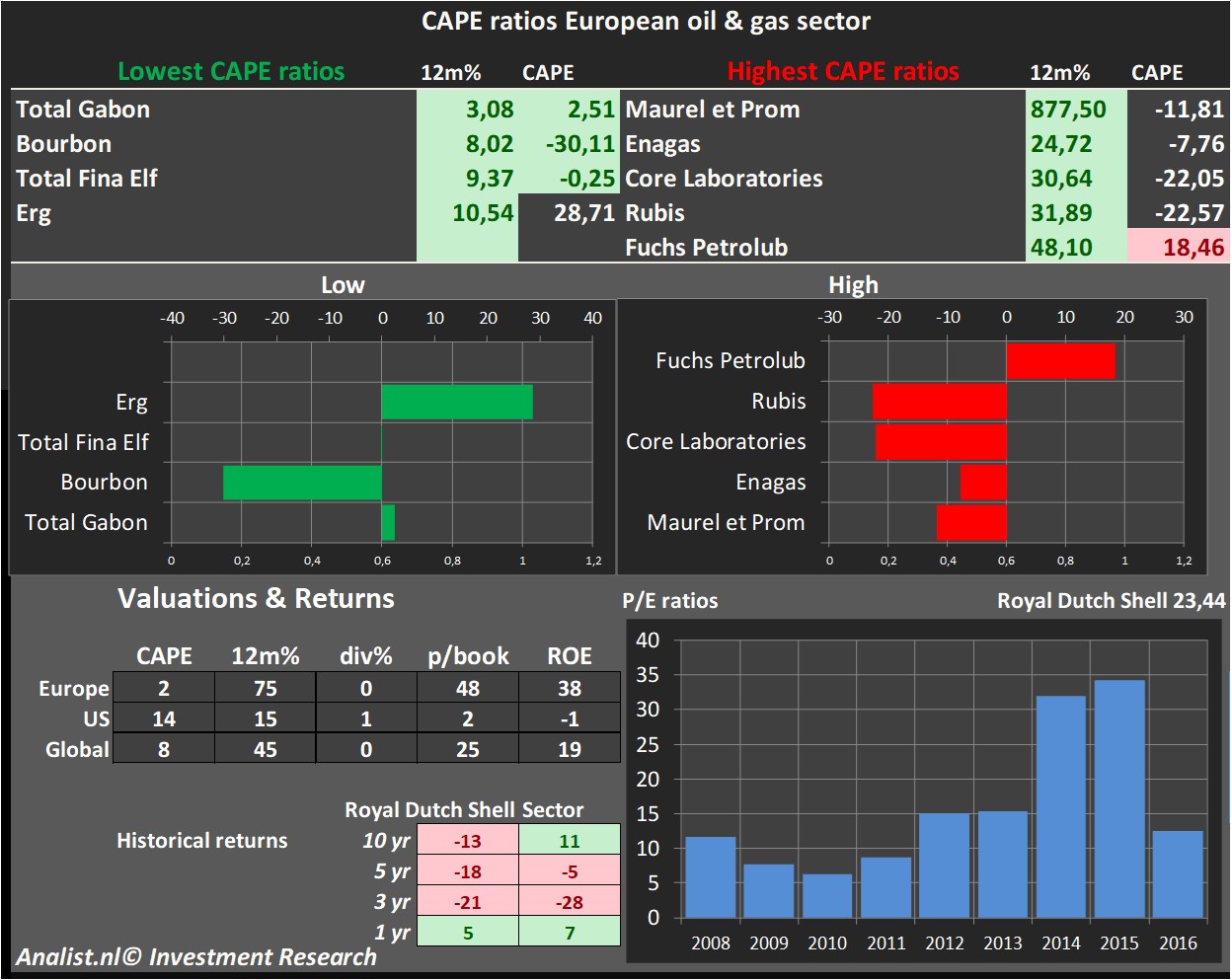Screen dimensions: 1231x980
Task: Select the green "Lowest CAPE ratios" heading
Action: click(x=231, y=72)
